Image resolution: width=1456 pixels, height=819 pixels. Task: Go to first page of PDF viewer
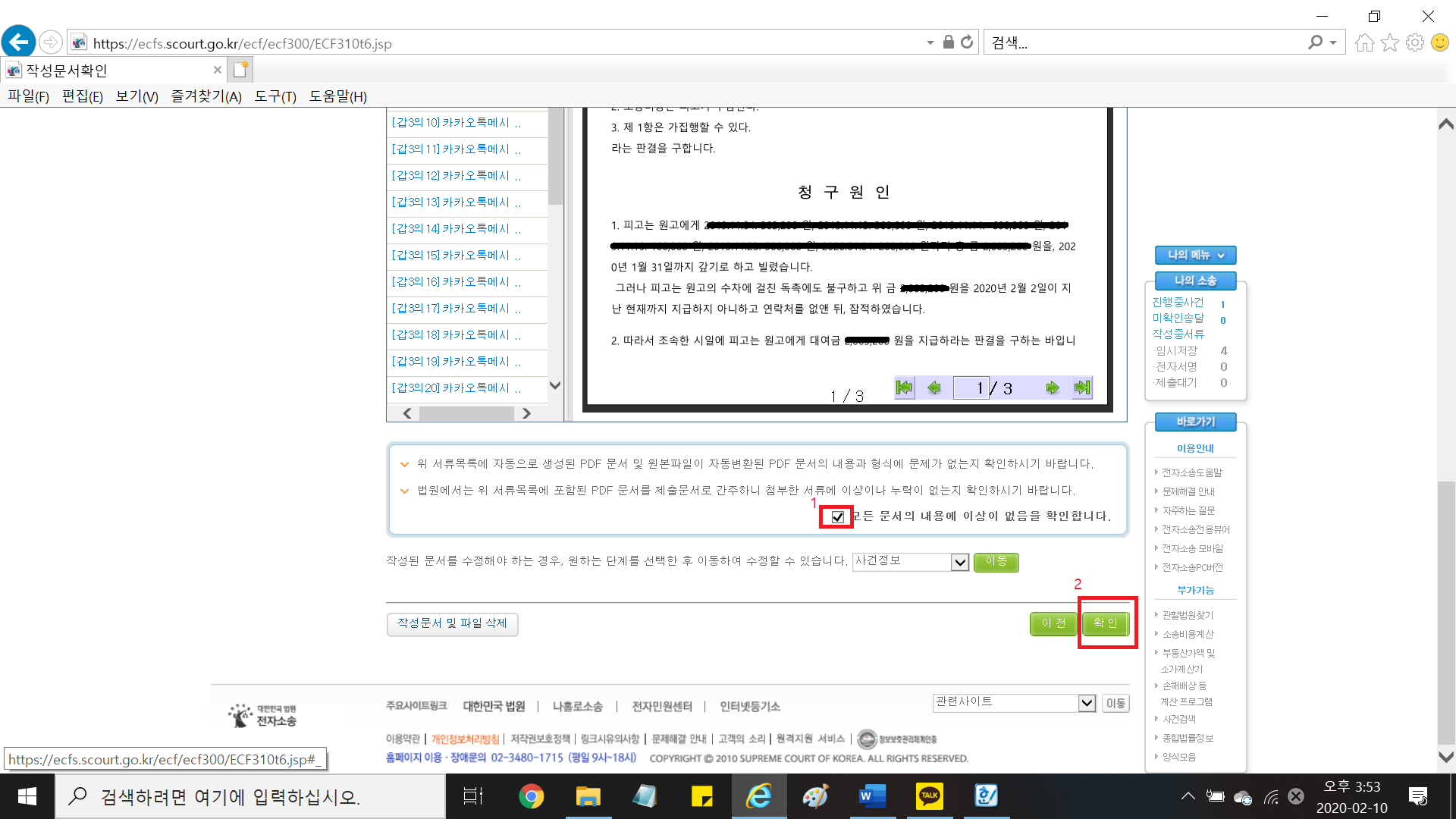tap(904, 388)
